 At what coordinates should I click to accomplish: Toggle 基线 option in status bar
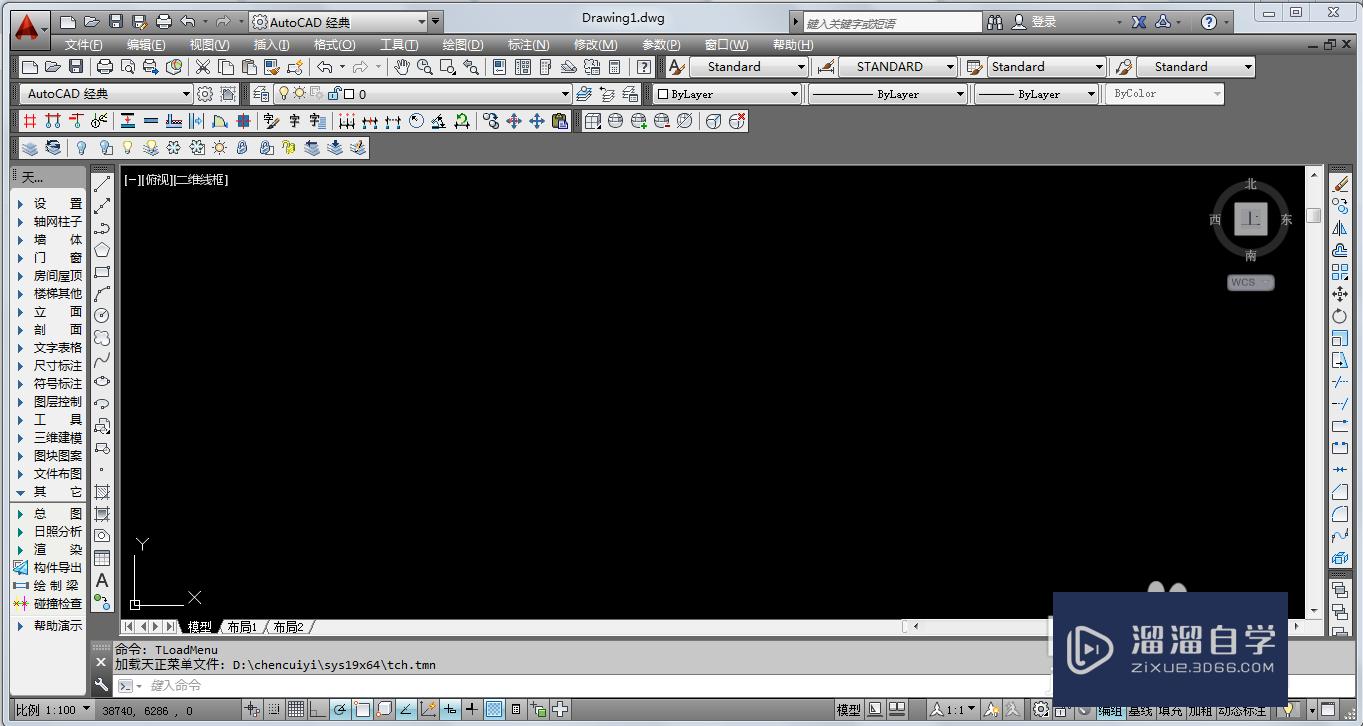1140,711
